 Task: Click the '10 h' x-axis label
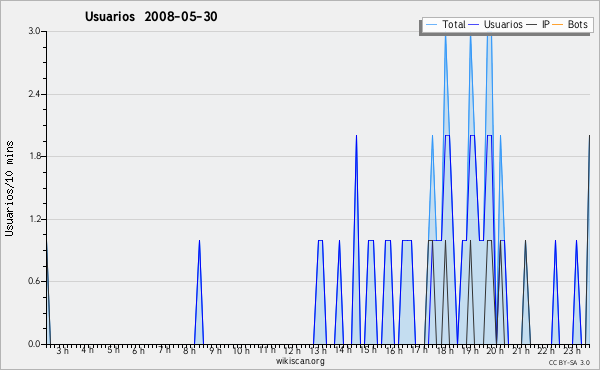[x=241, y=350]
